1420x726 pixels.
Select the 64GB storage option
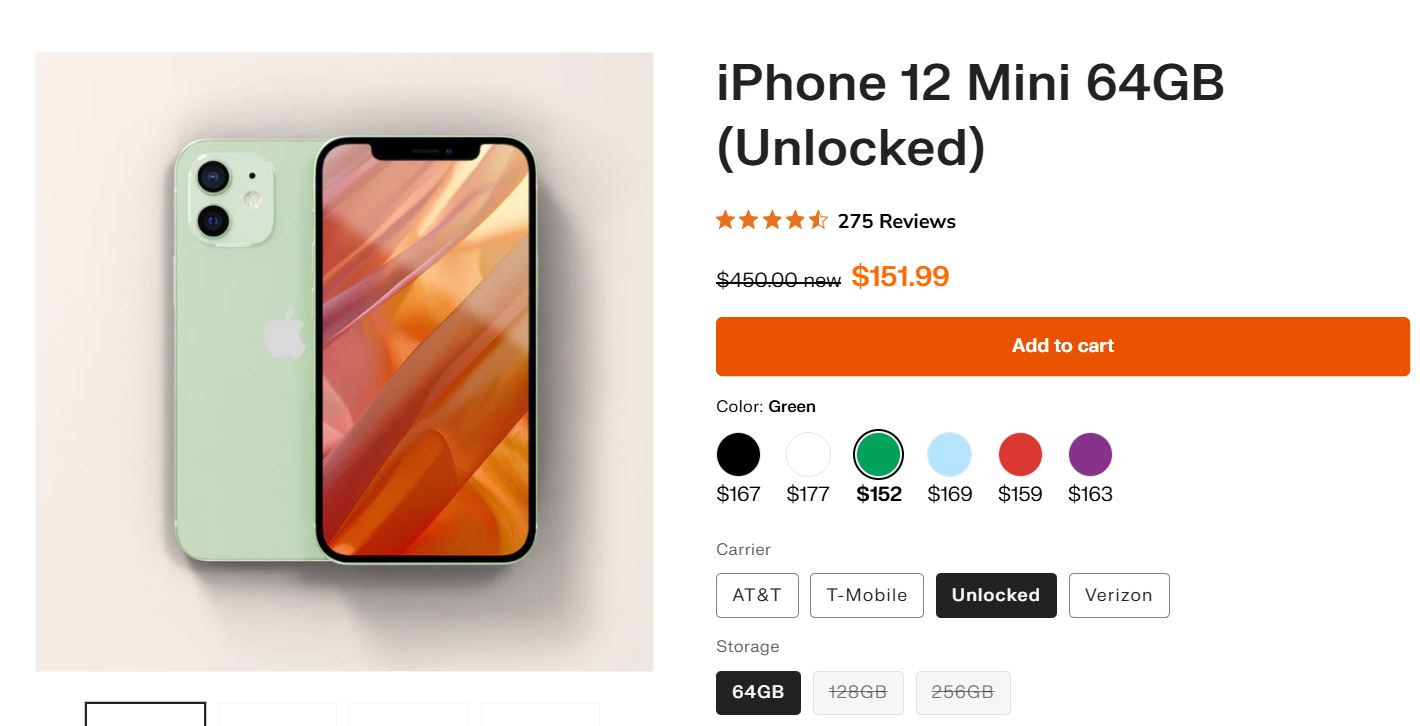point(758,692)
